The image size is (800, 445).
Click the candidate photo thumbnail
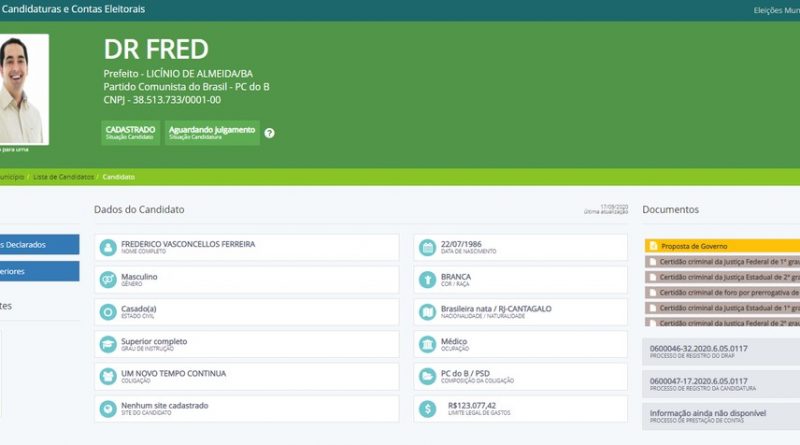22,89
